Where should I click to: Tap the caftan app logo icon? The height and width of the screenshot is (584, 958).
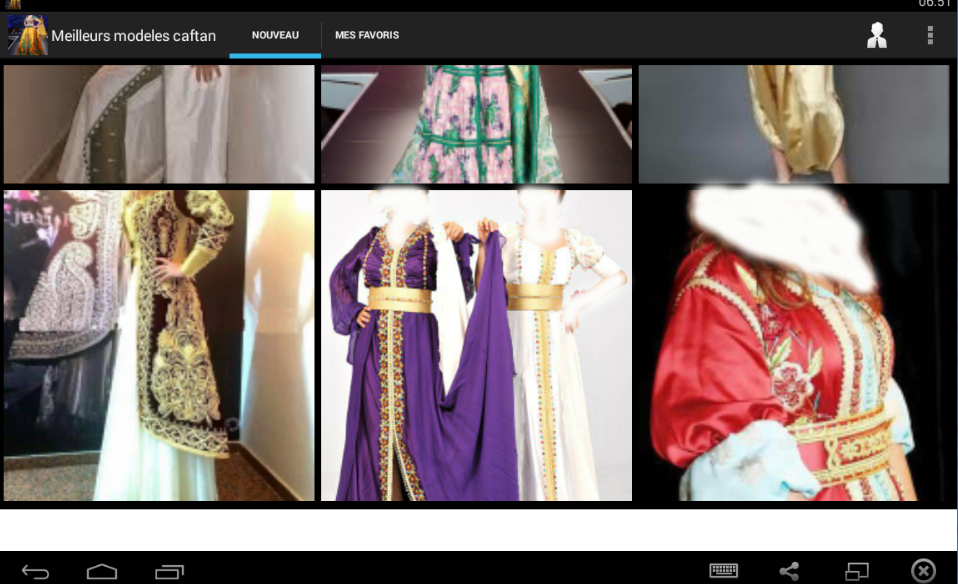[x=27, y=35]
